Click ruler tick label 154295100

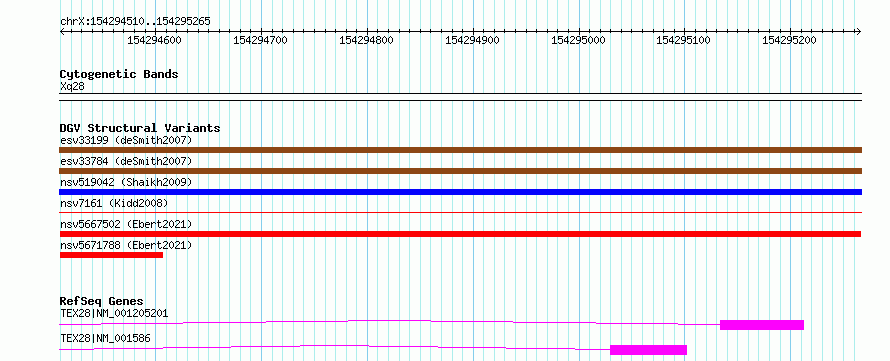(683, 40)
